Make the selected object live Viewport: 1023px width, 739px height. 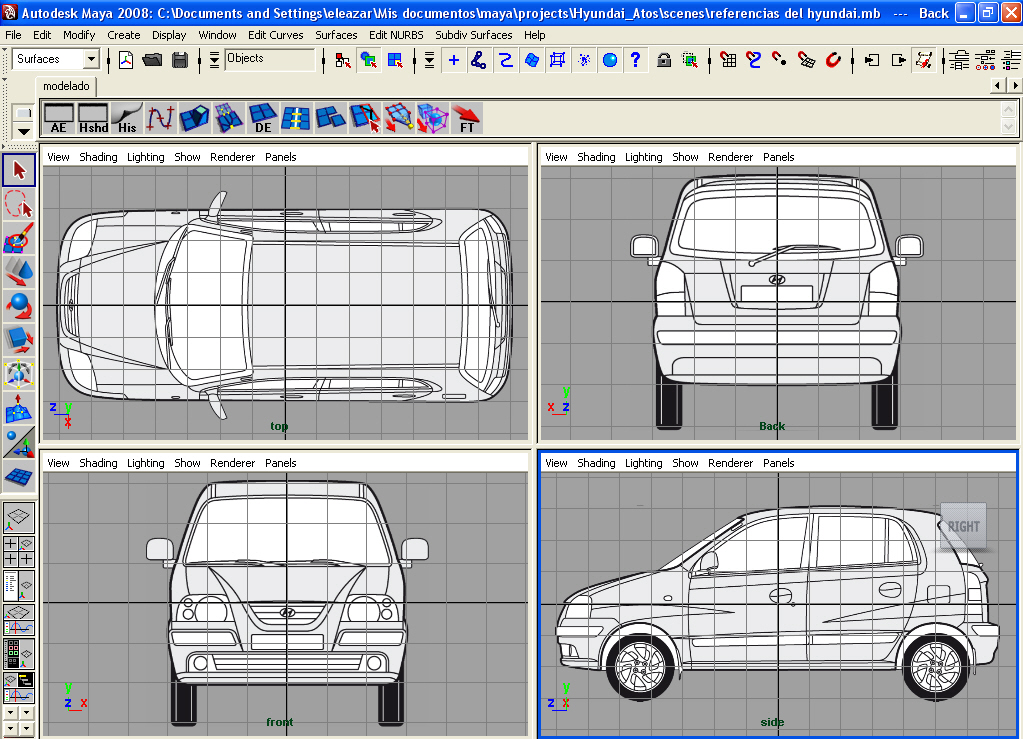pos(833,61)
